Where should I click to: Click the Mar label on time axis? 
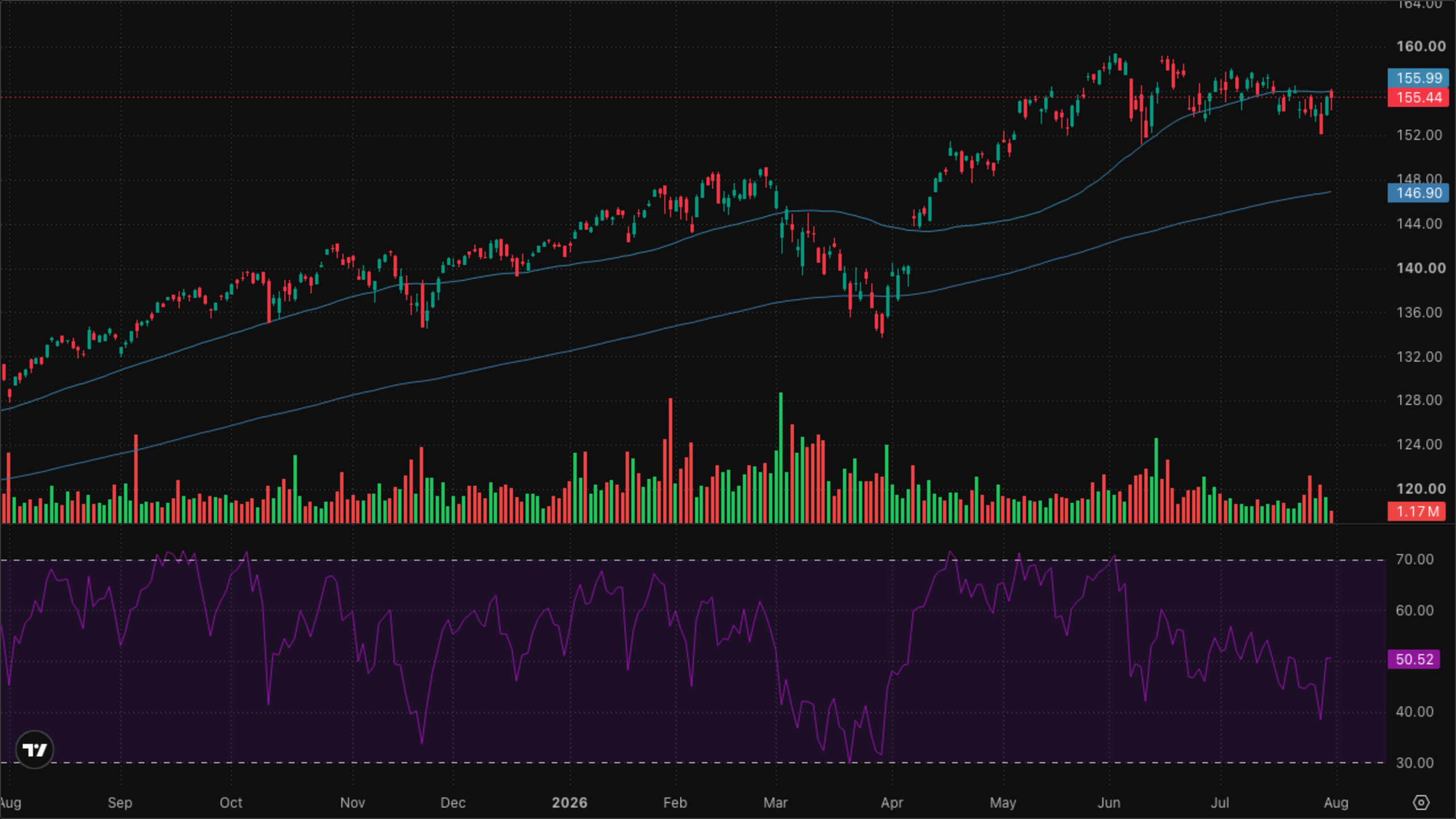point(775,803)
